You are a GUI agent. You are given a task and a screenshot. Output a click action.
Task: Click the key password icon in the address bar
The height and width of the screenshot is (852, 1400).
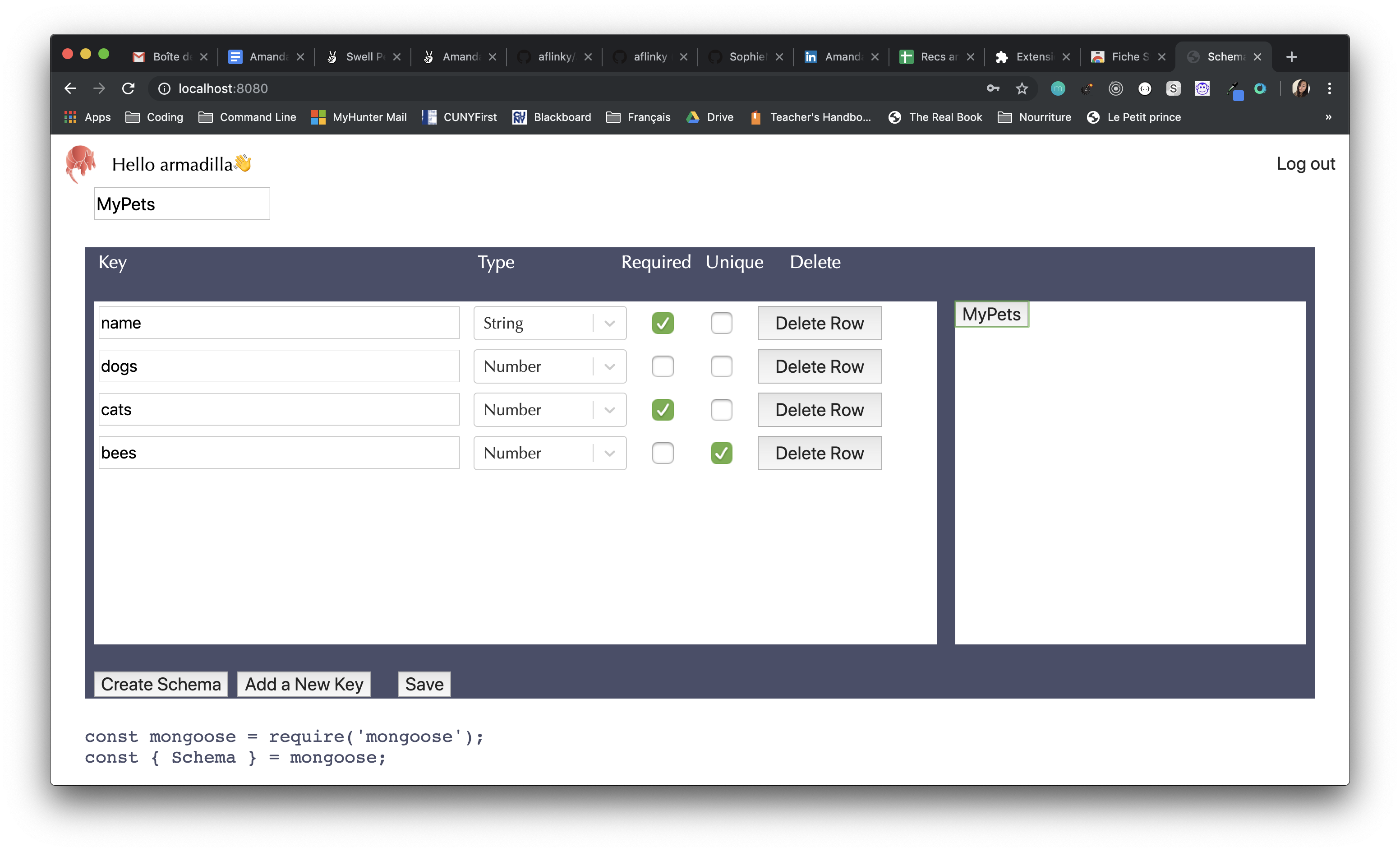(x=992, y=88)
